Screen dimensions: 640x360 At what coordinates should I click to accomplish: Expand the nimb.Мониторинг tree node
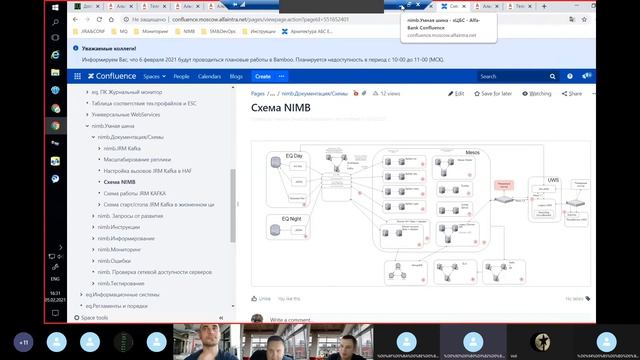pos(93,249)
